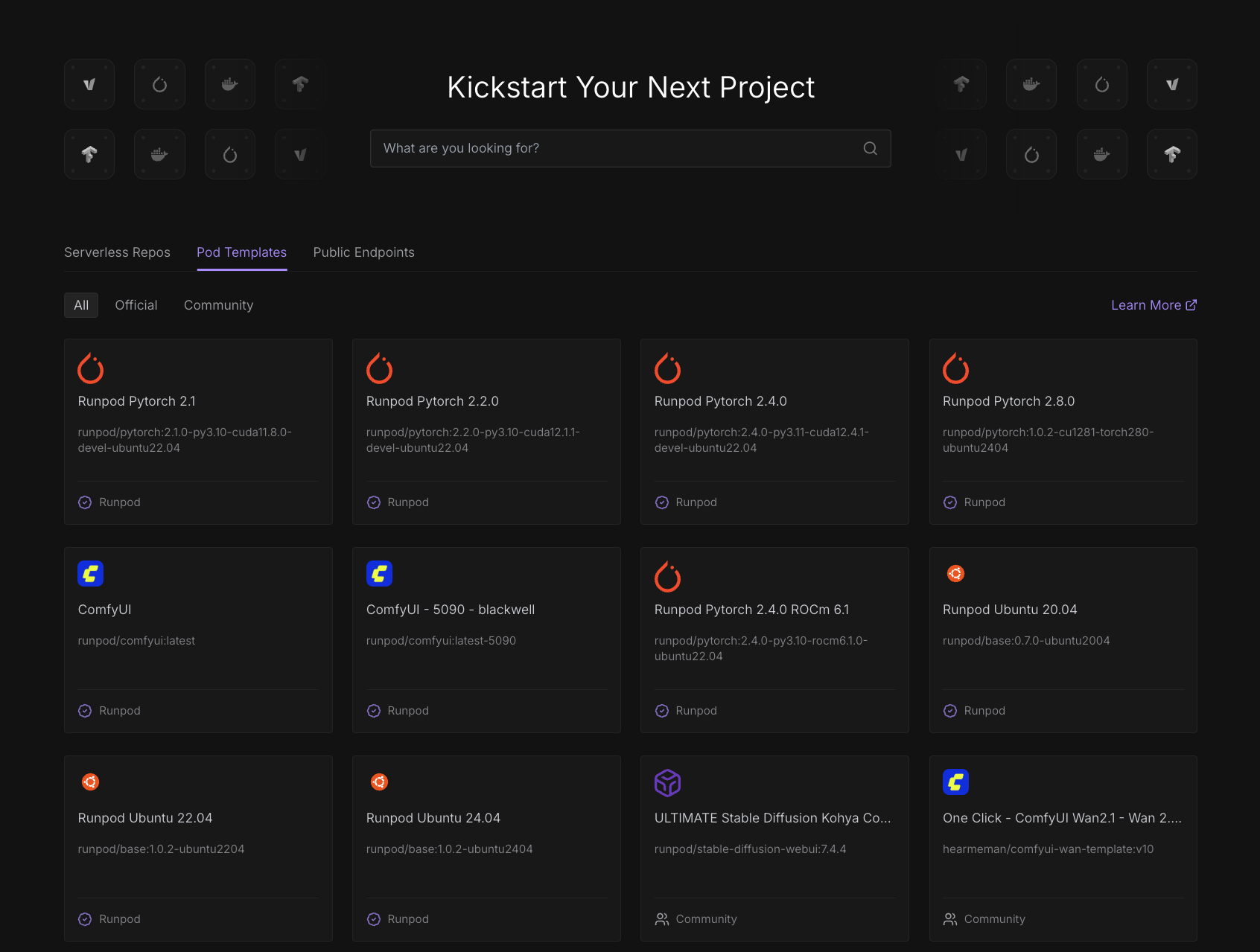The width and height of the screenshot is (1260, 952).
Task: Select the All filter
Action: 81,305
